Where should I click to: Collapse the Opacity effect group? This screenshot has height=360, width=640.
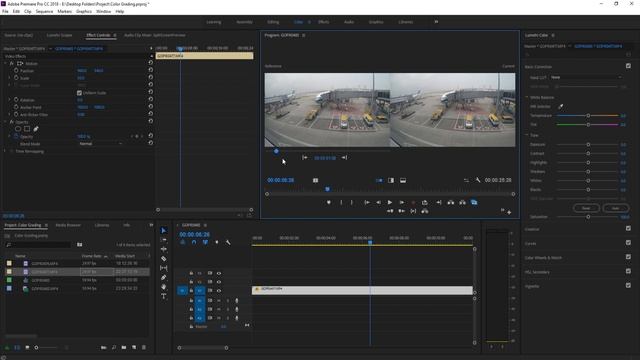pos(5,122)
